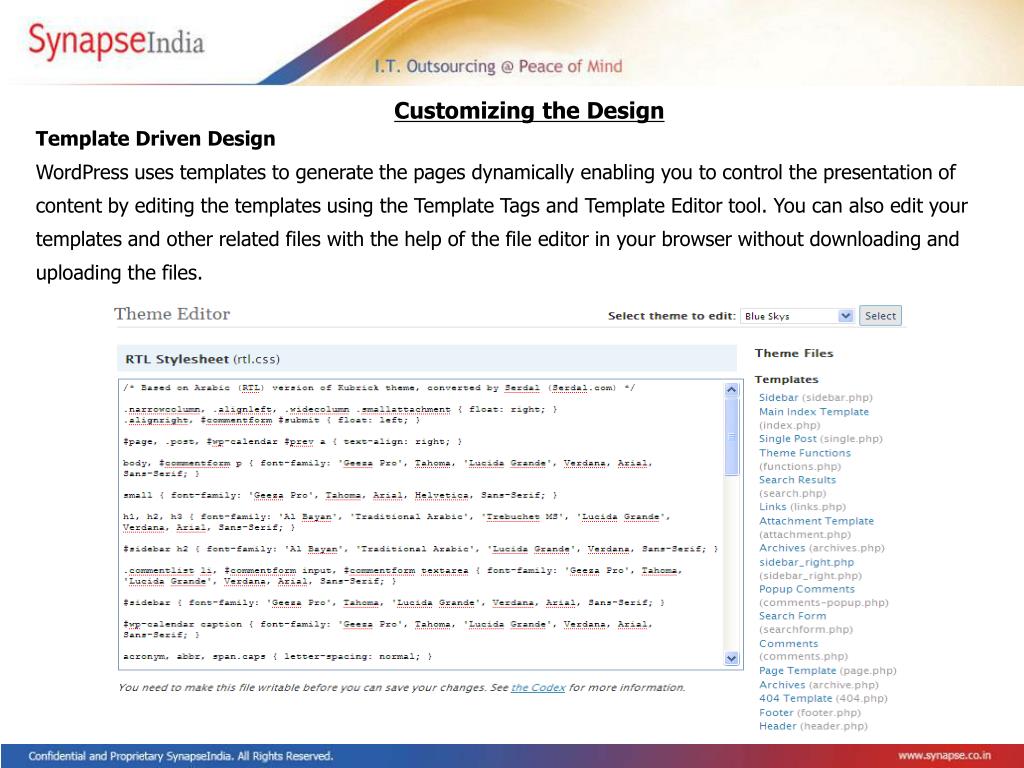Click the 'Theme Files' sidebar heading
Viewport: 1024px width, 768px height.
[794, 353]
